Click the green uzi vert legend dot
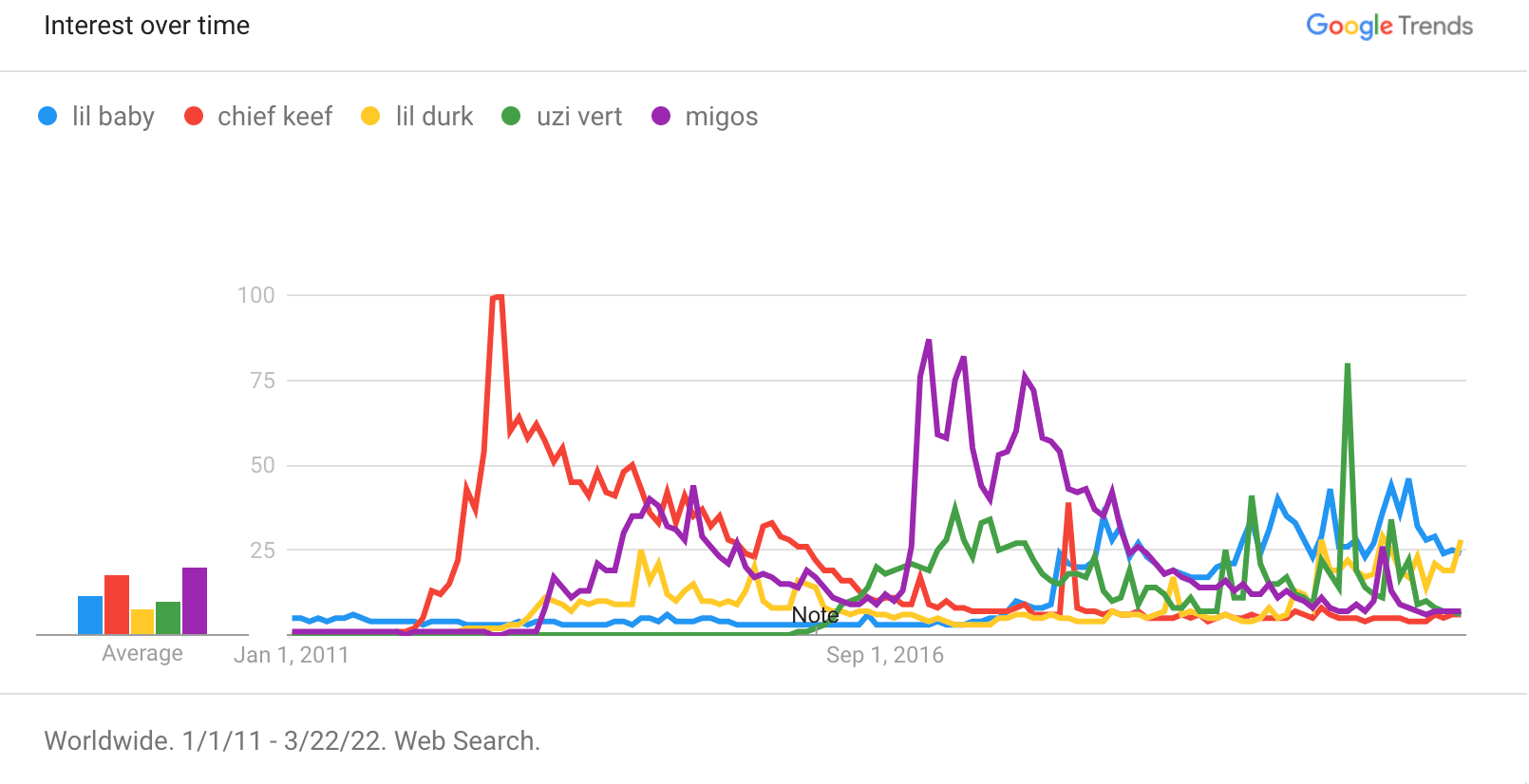The width and height of the screenshot is (1529, 784). coord(511,116)
